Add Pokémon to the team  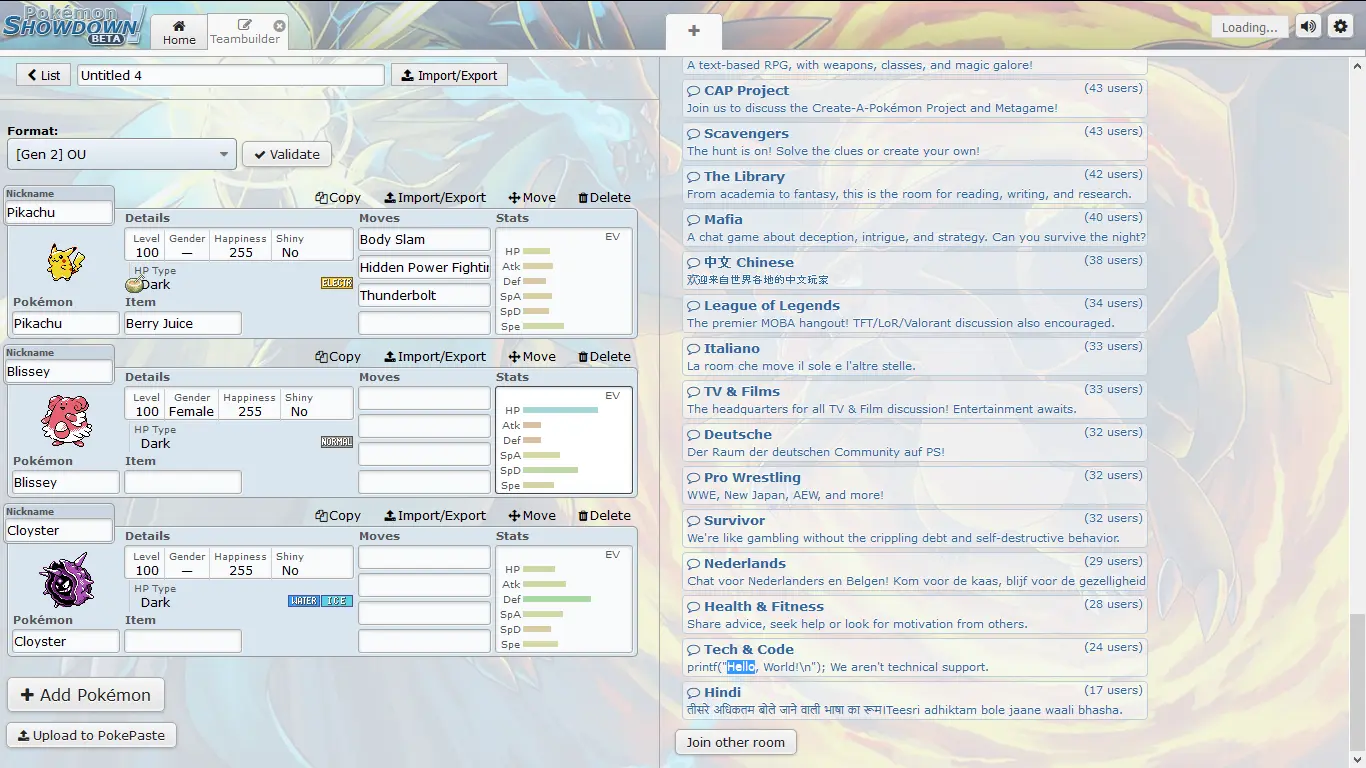click(86, 695)
